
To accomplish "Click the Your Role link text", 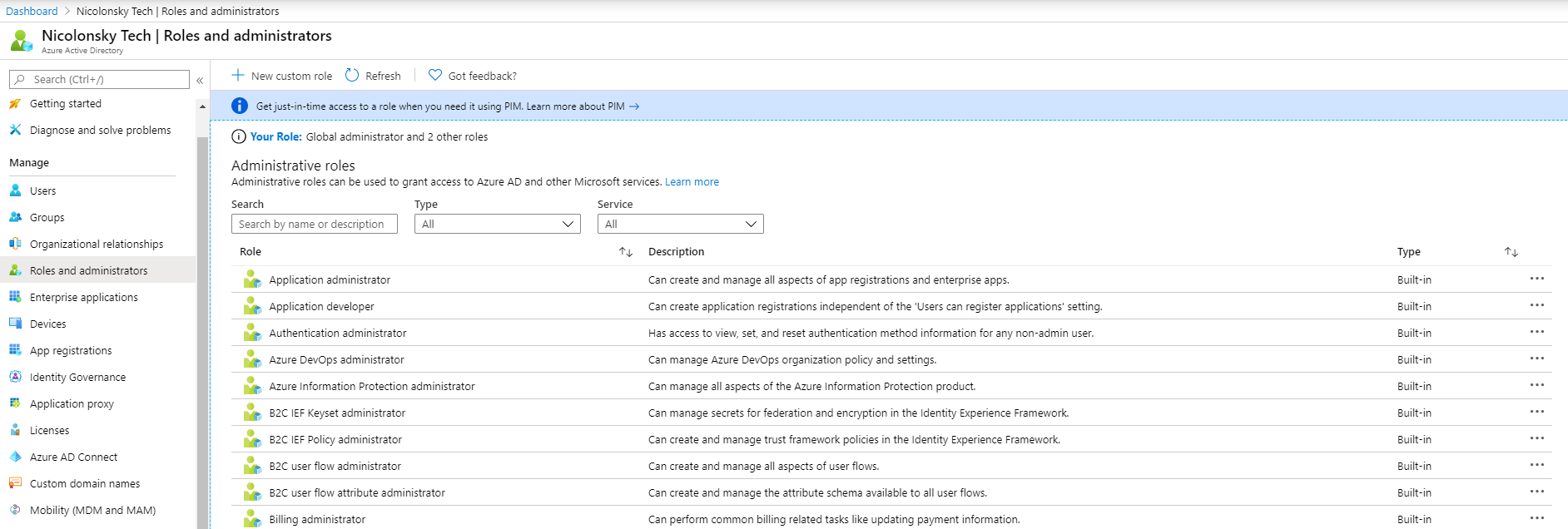I will pos(276,136).
